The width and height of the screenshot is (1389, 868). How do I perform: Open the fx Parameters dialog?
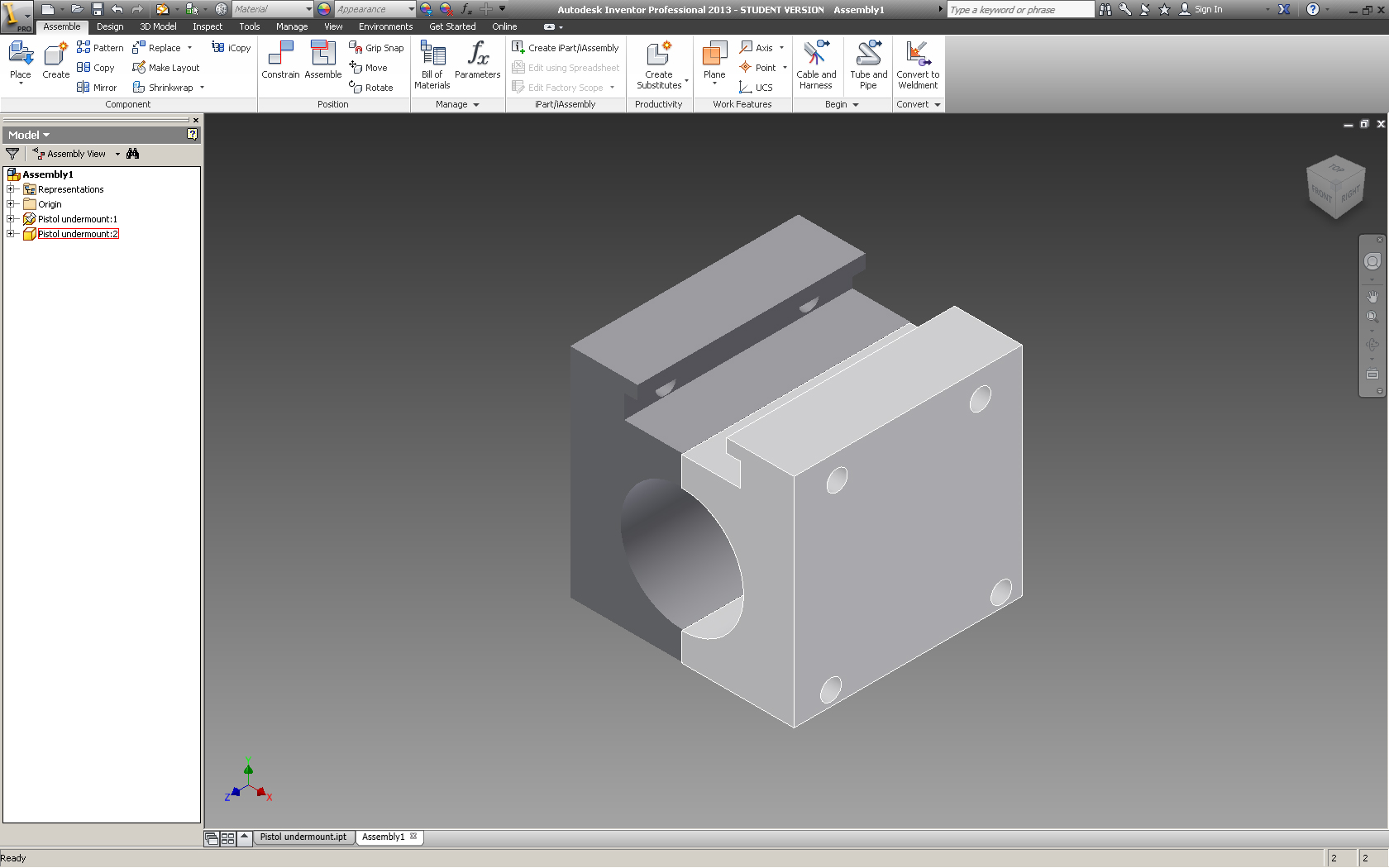[x=478, y=60]
